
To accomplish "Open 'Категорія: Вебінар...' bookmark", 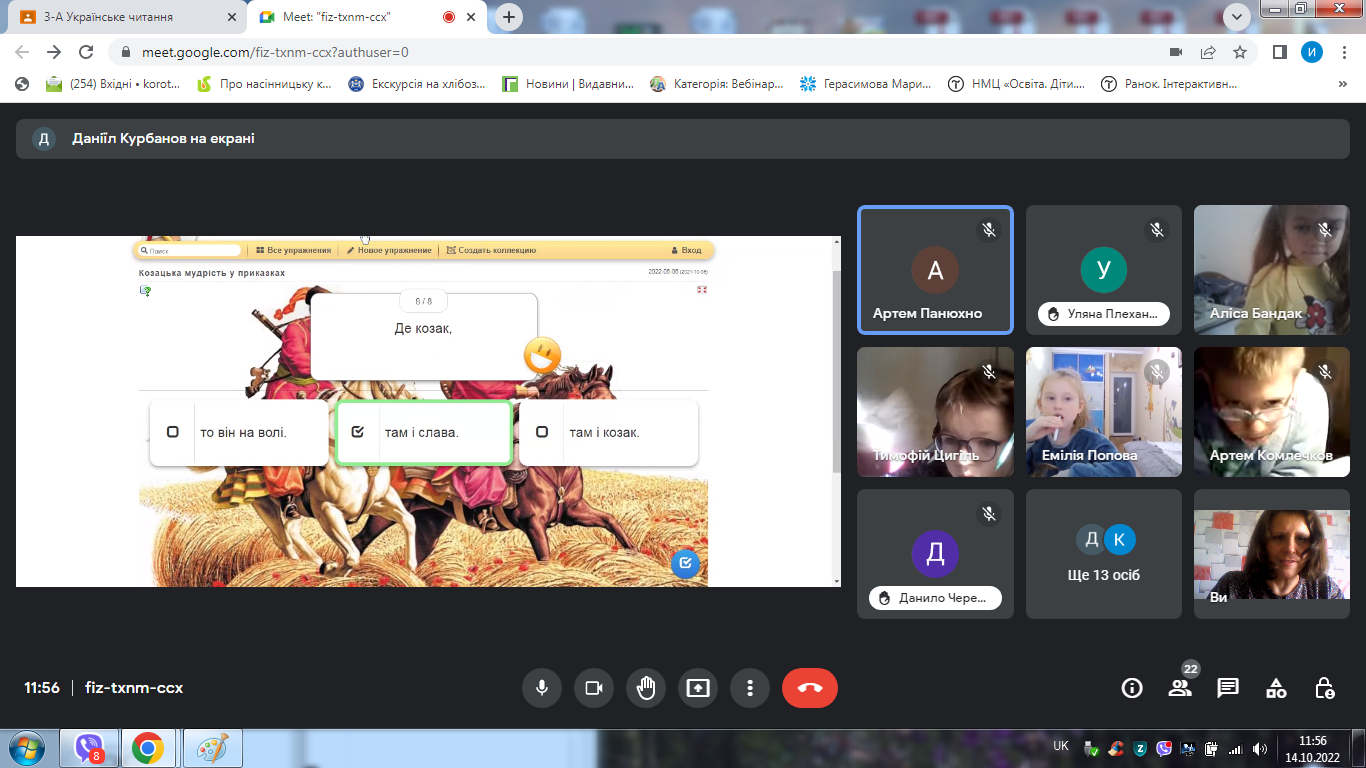I will tap(717, 84).
